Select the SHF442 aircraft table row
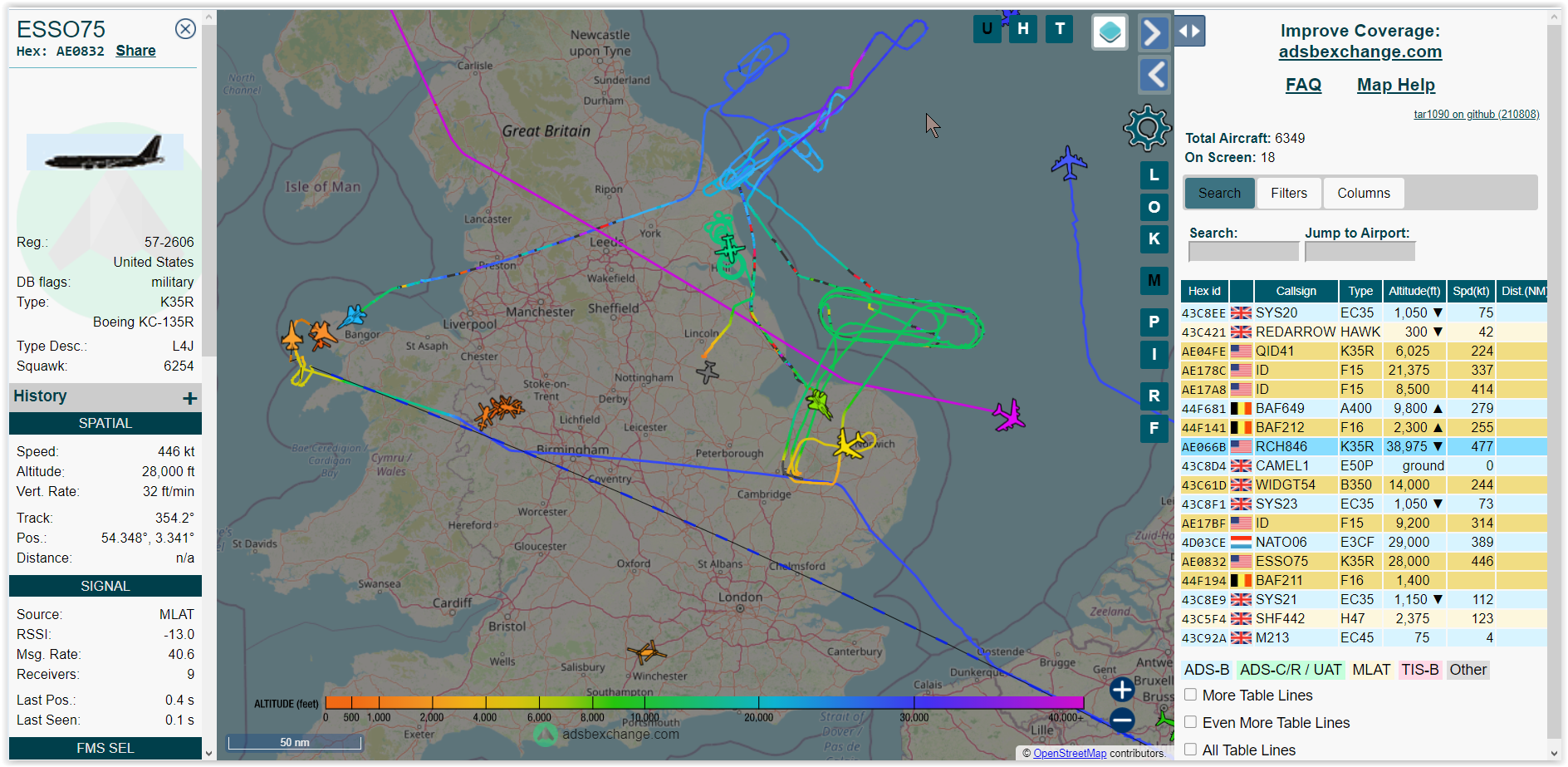This screenshot has width=1568, height=767. pos(1364,619)
